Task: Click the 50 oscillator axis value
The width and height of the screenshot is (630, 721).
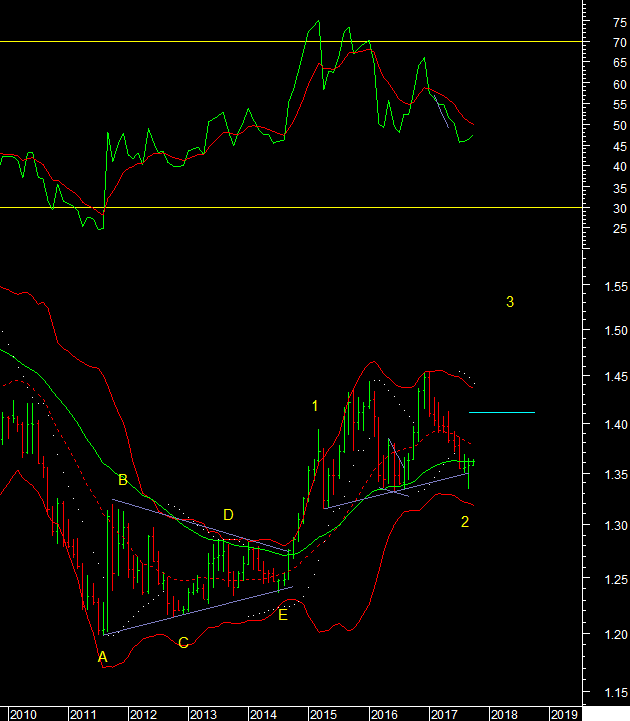Action: pyautogui.click(x=620, y=126)
